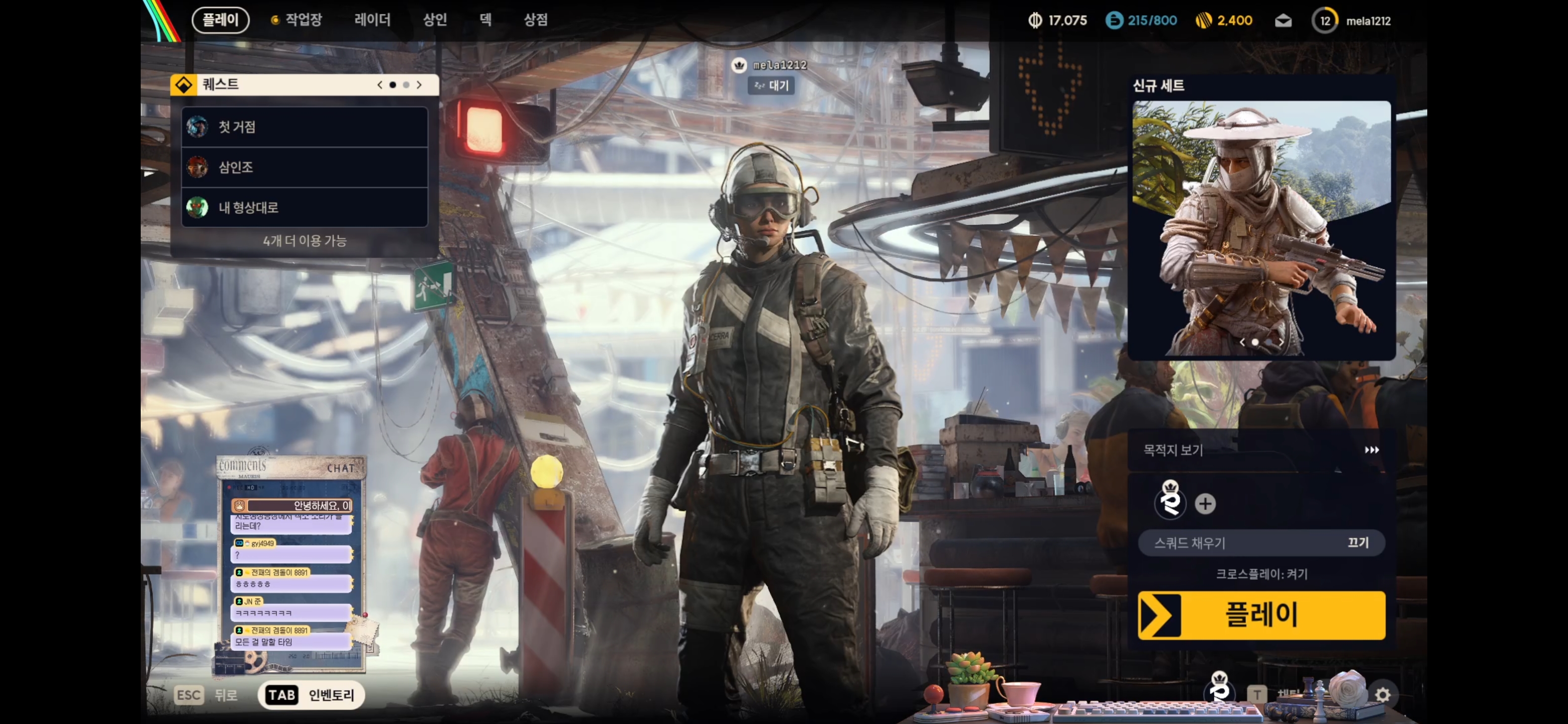Image resolution: width=1568 pixels, height=724 pixels.
Task: Select the 덱 tab
Action: click(x=485, y=20)
